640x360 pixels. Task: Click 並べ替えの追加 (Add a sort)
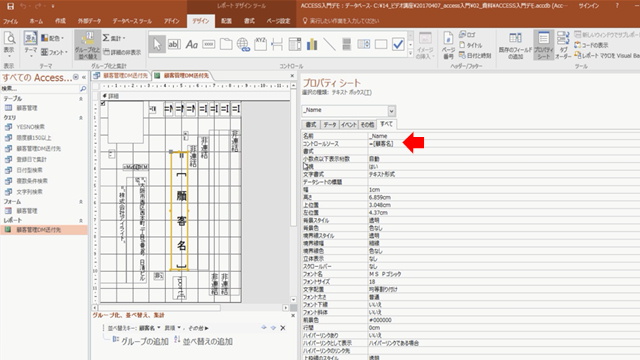pyautogui.click(x=203, y=341)
